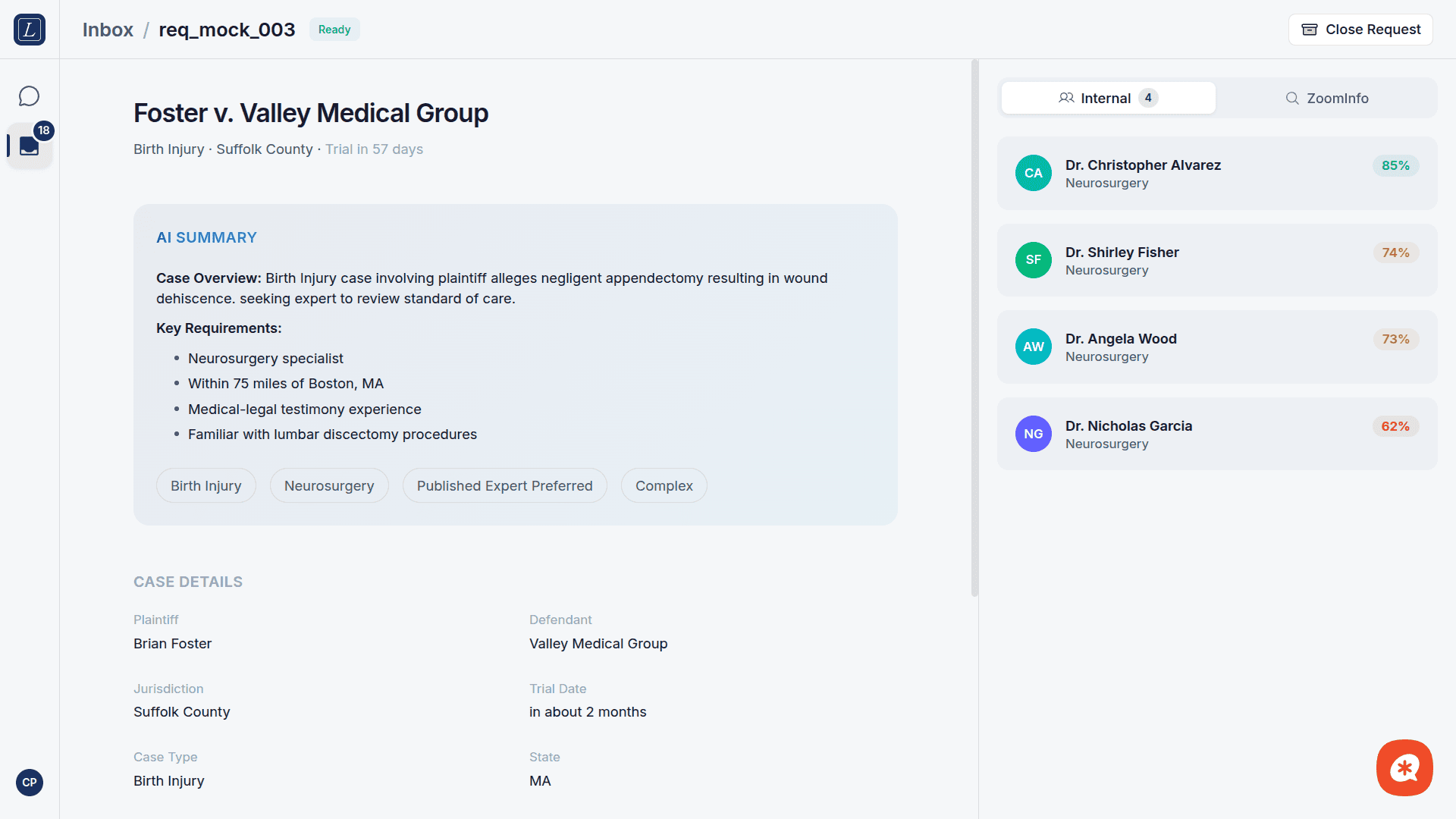Click the case panel vertical scrollbar

(974, 328)
